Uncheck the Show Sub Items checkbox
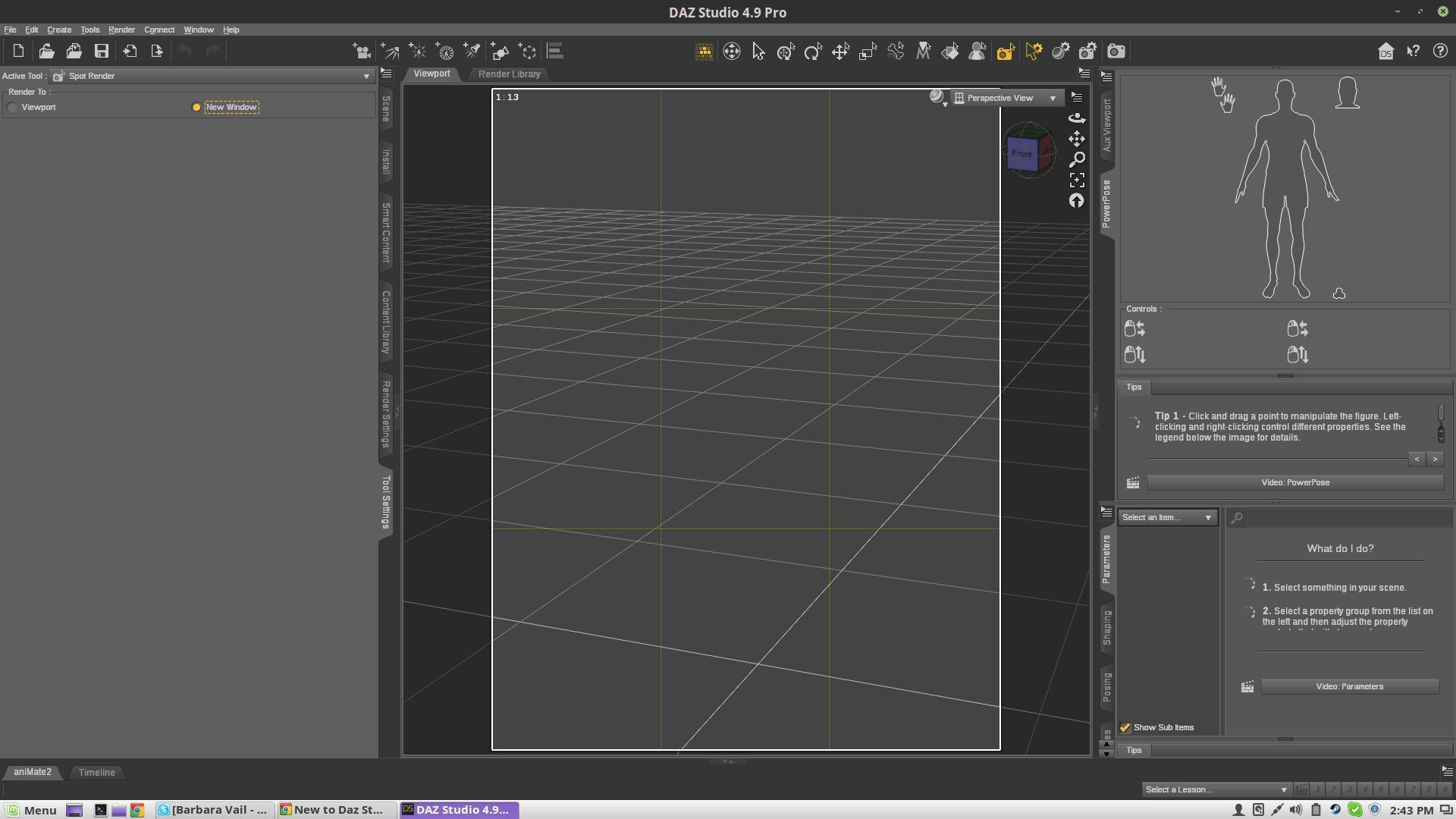Screen dimensions: 1456x819 [x=1125, y=728]
